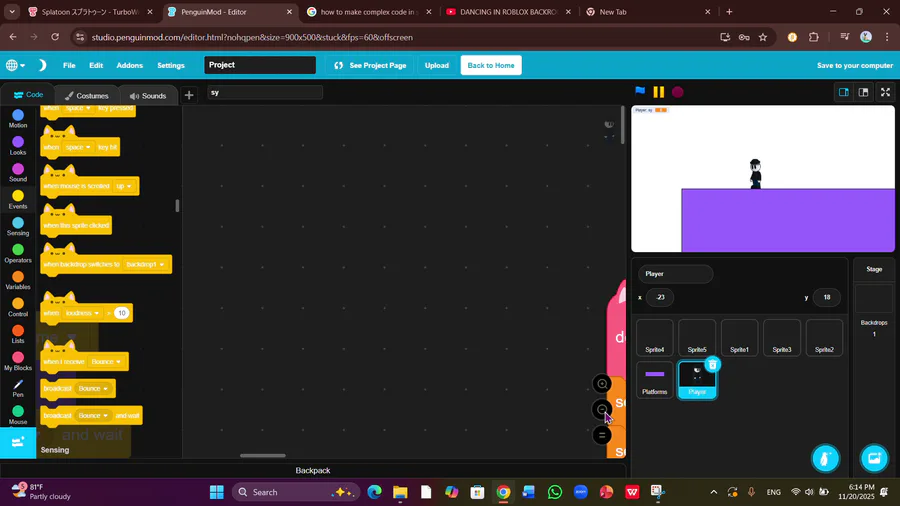Open Bounce dropdown in when I receive block
This screenshot has height=506, width=900.
[x=106, y=362]
